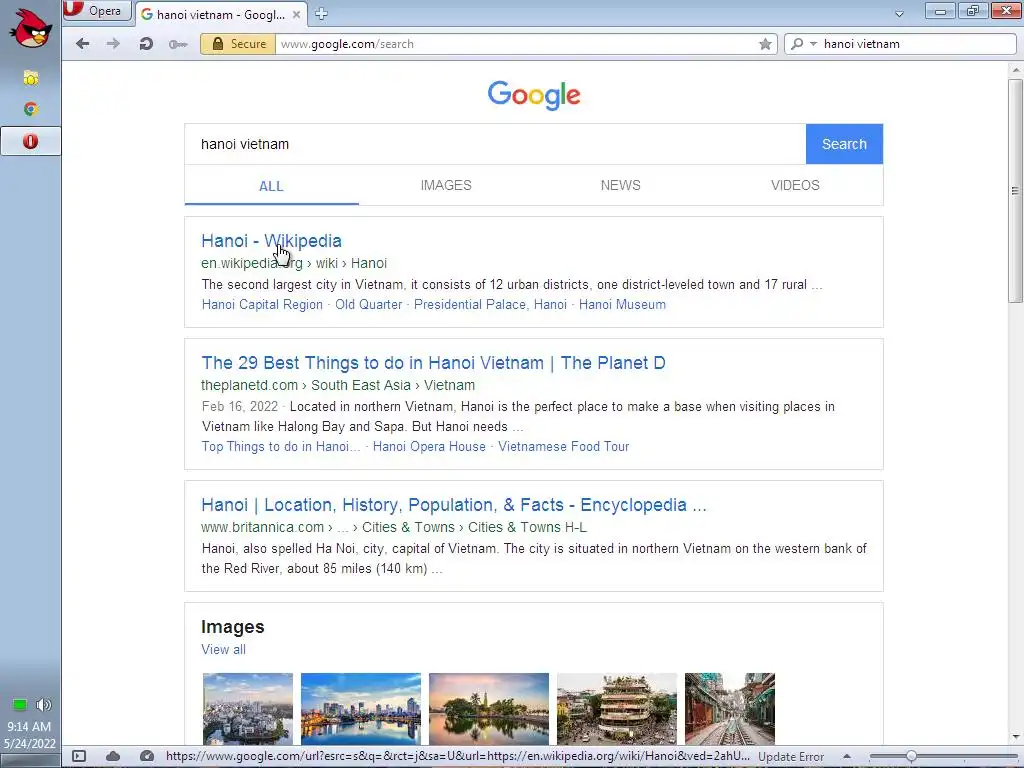This screenshot has width=1024, height=768.
Task: Click the www.britannica.com Cities & Towns breadcrumb
Action: click(x=394, y=527)
